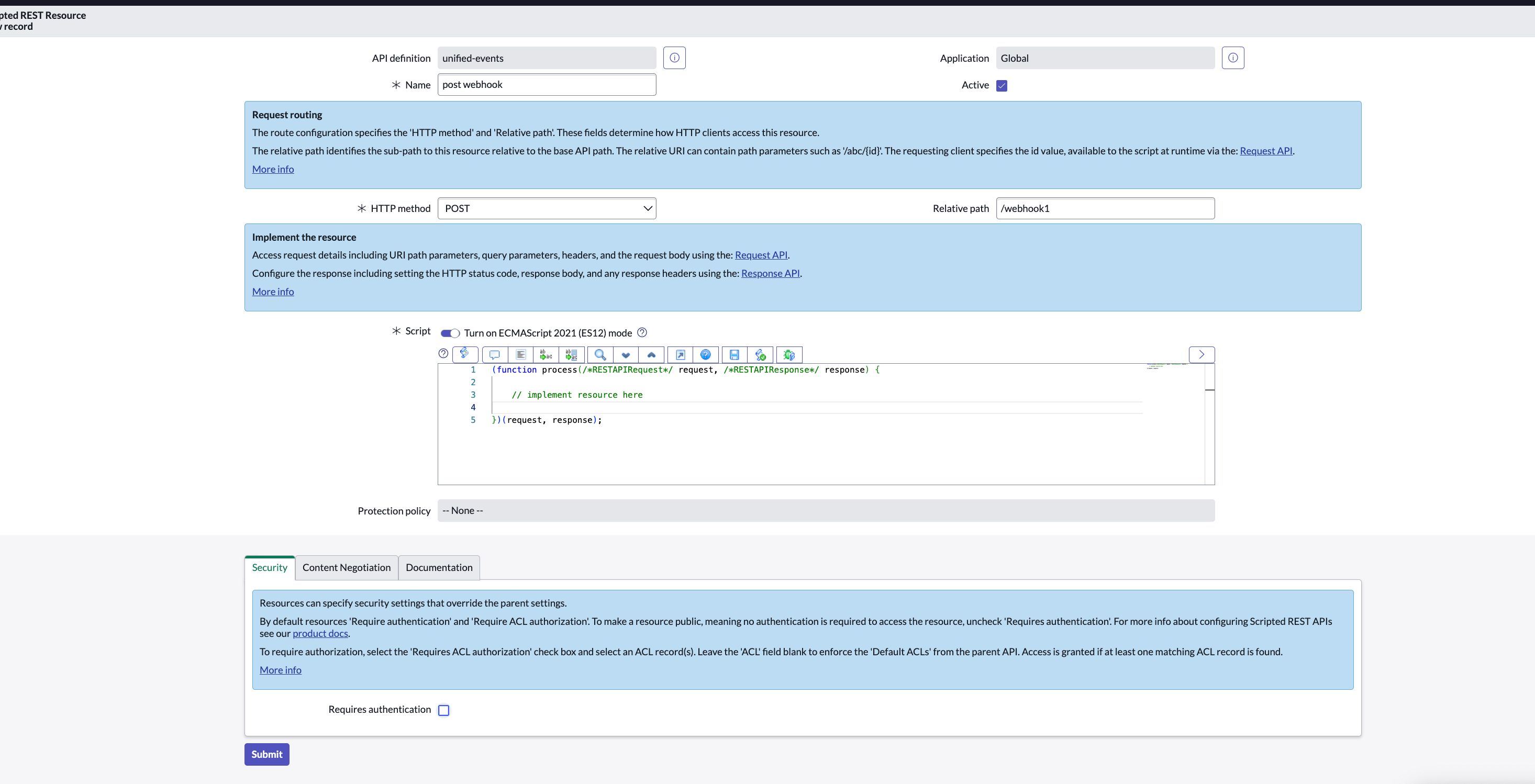Click the blue editor help icon
The width and height of the screenshot is (1535, 784).
[706, 355]
